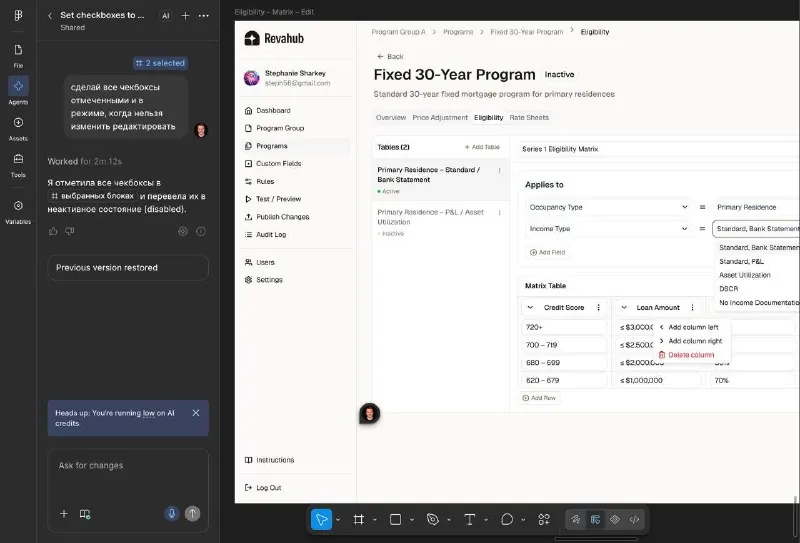Click the 2 selected chip
This screenshot has height=543, width=800.
pyautogui.click(x=160, y=63)
